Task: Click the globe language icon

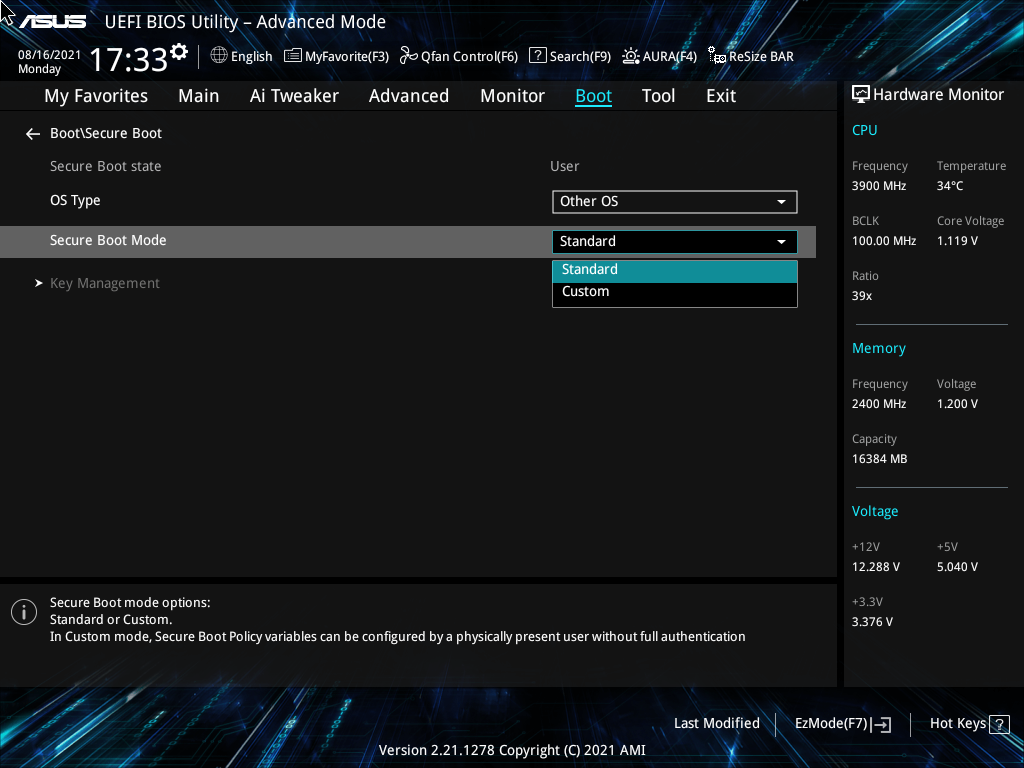Action: coord(219,56)
